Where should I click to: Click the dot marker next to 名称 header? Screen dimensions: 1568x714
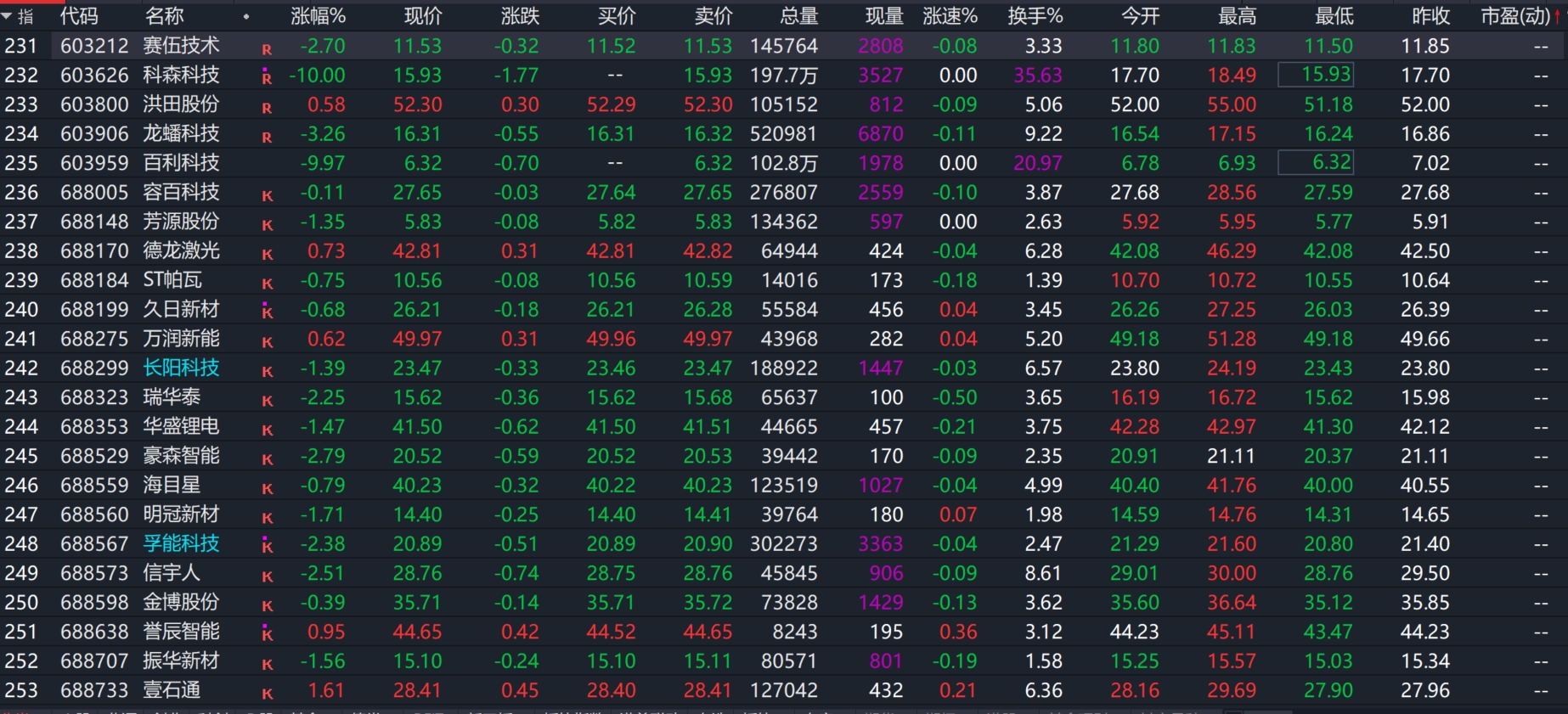pyautogui.click(x=246, y=16)
